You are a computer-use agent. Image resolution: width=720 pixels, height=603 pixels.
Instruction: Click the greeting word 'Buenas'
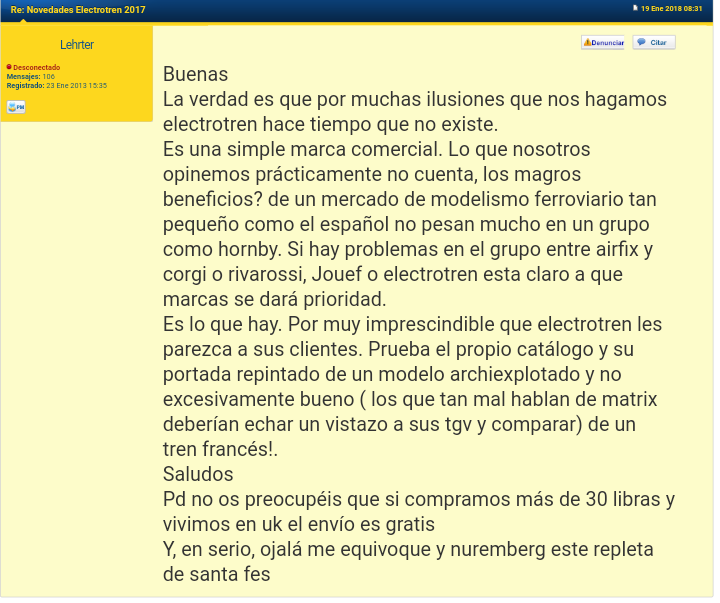[x=196, y=74]
